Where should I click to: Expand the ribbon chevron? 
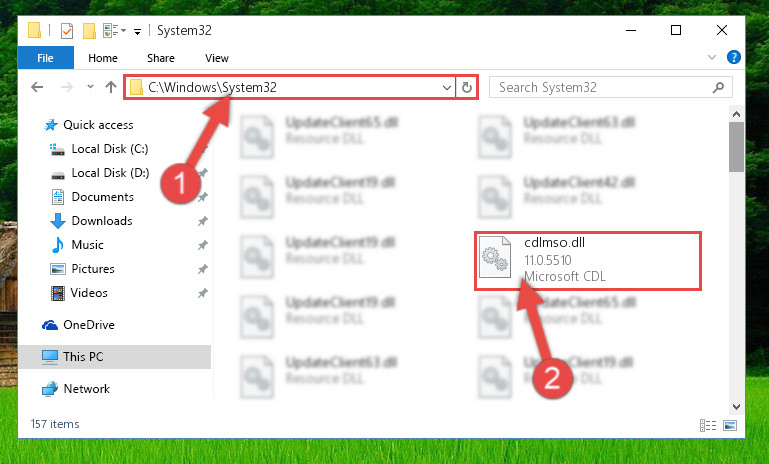pos(712,57)
